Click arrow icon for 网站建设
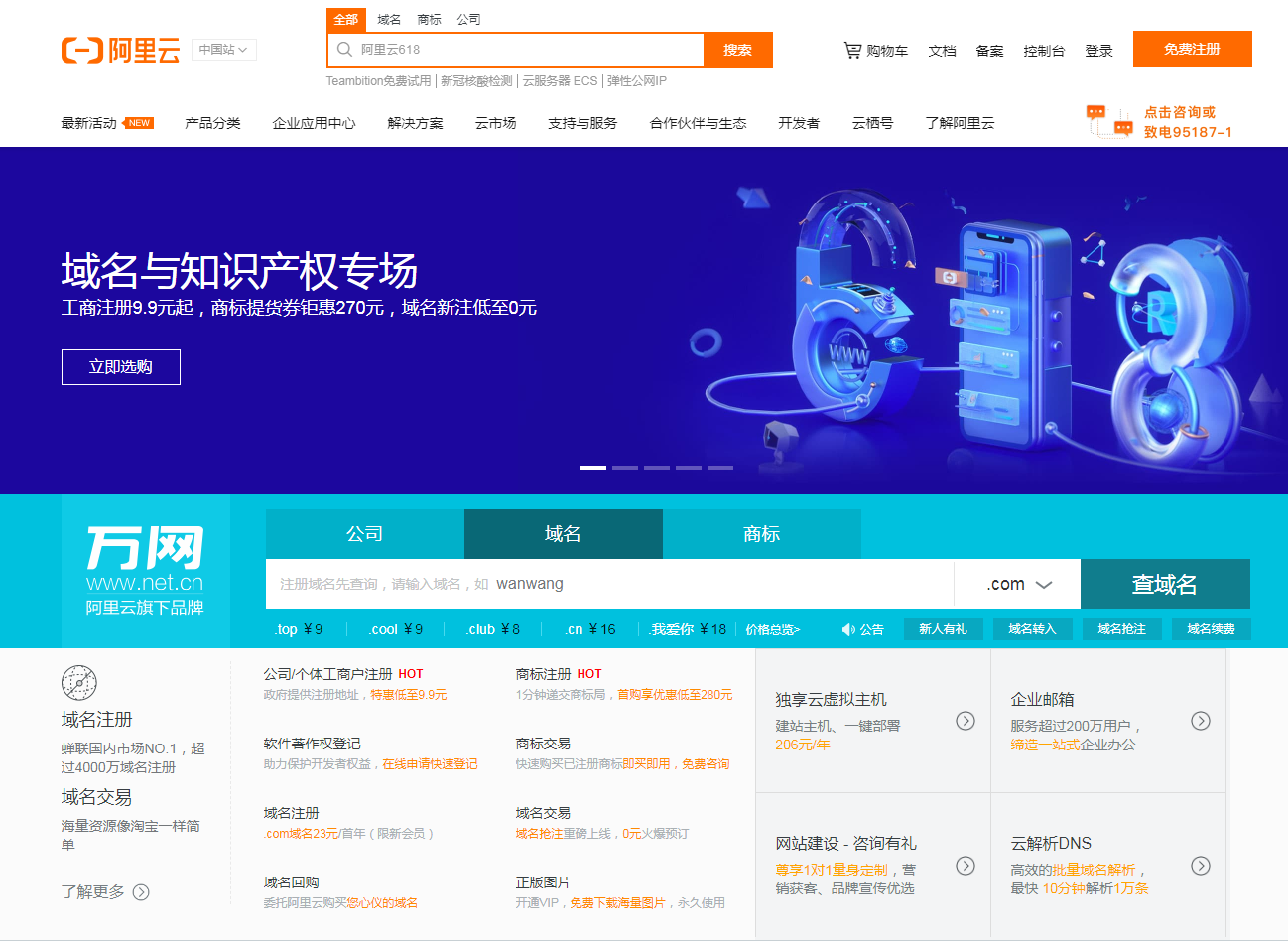 (966, 866)
